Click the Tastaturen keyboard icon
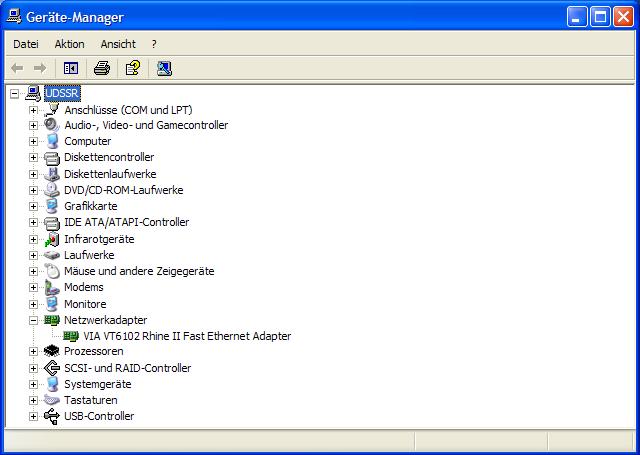The image size is (640, 455). [52, 400]
